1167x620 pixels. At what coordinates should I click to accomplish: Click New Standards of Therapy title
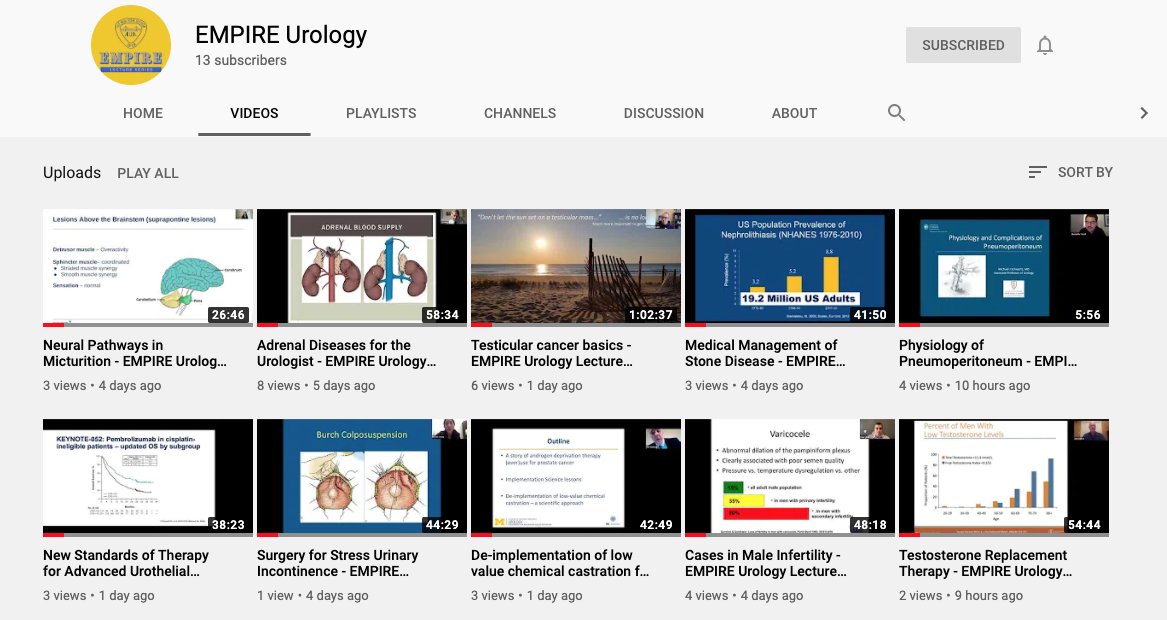tap(126, 563)
